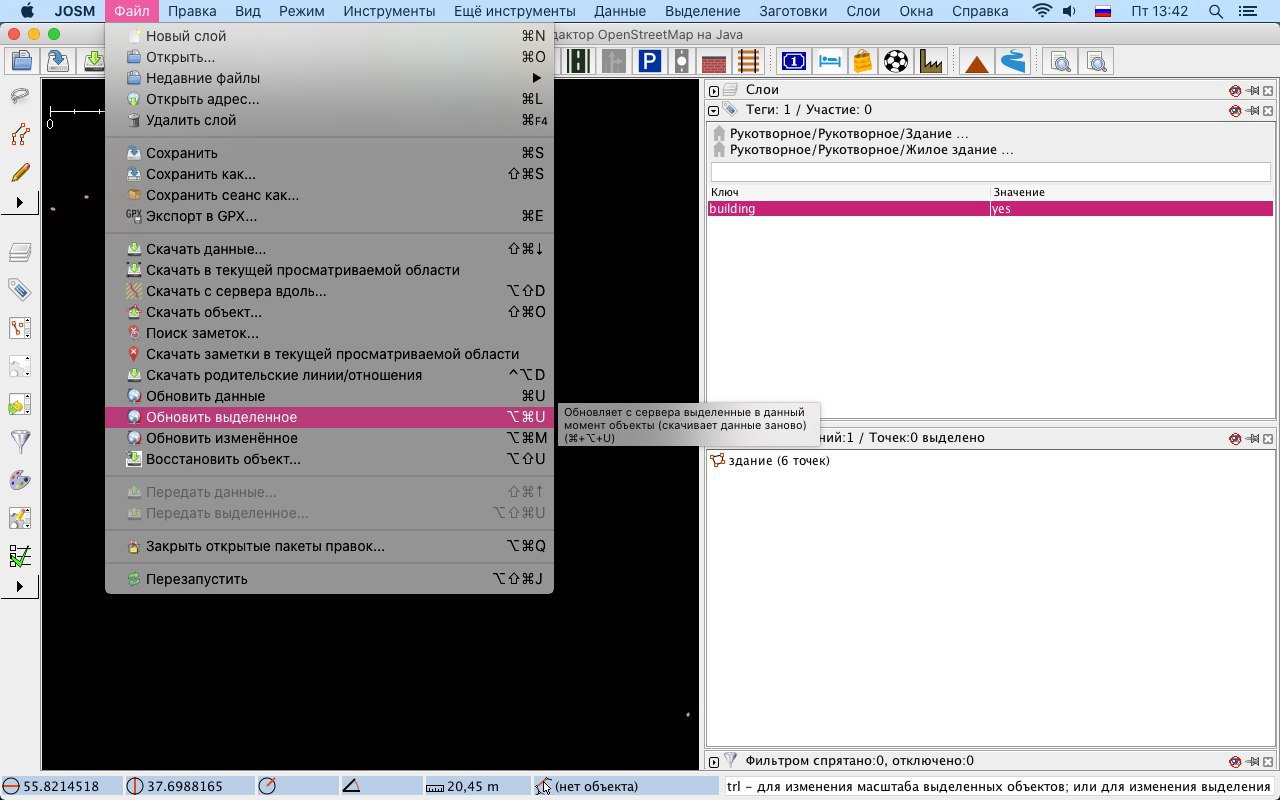The image size is (1280, 800).
Task: Click the first preset search magnifier icon
Action: click(1060, 62)
